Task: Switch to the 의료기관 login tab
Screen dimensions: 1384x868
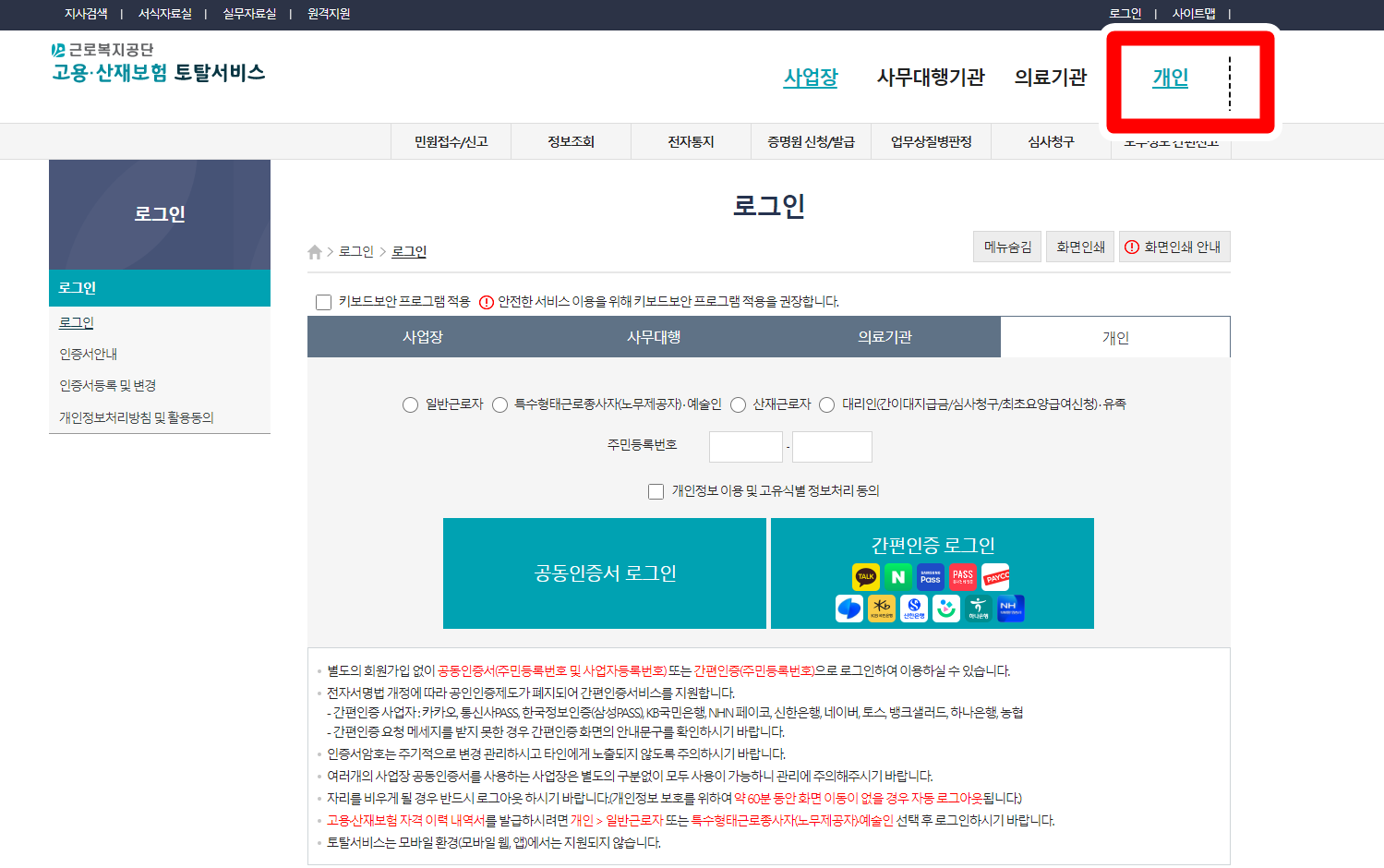Action: (x=884, y=337)
